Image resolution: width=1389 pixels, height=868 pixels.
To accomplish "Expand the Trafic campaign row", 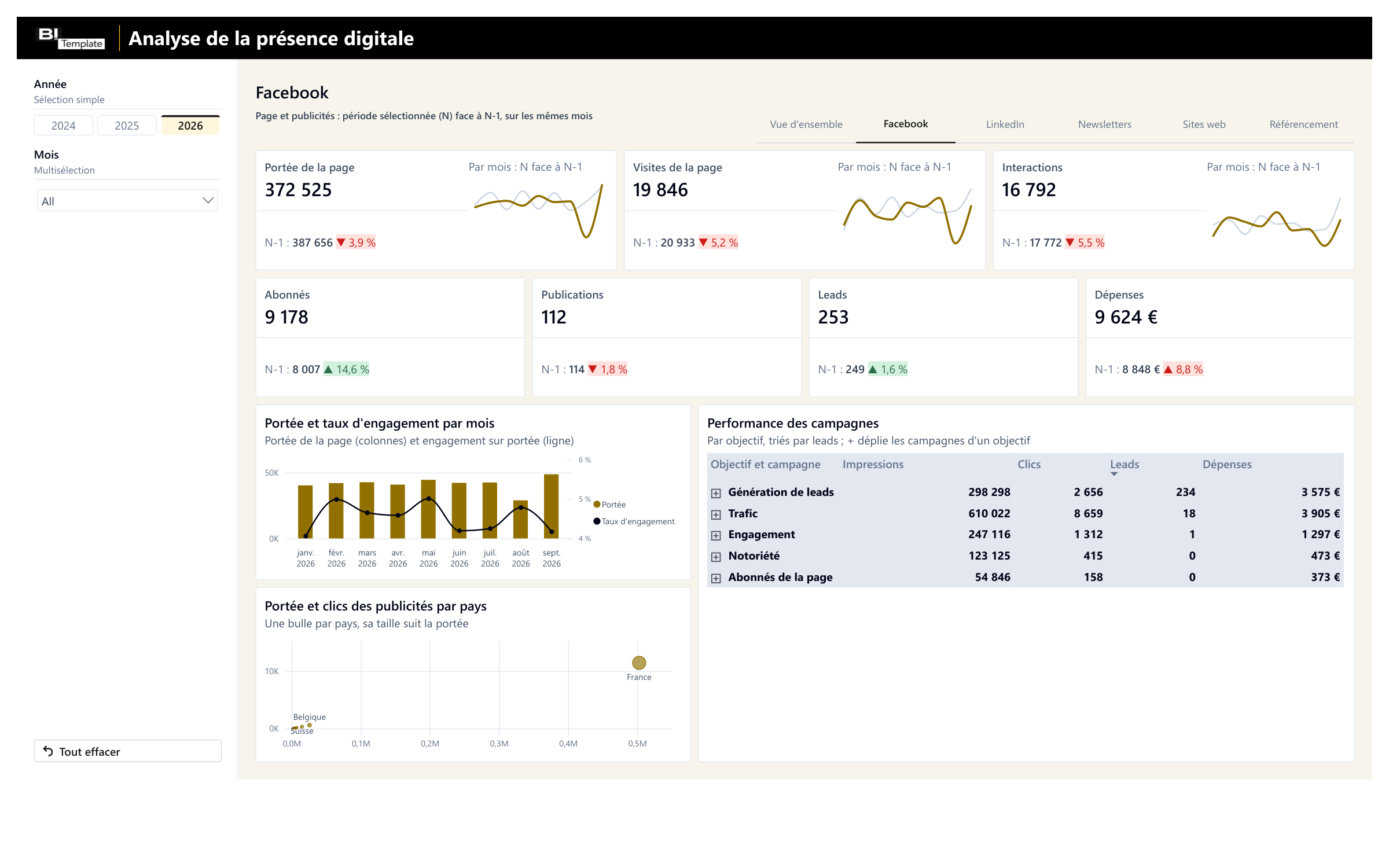I will click(x=716, y=514).
